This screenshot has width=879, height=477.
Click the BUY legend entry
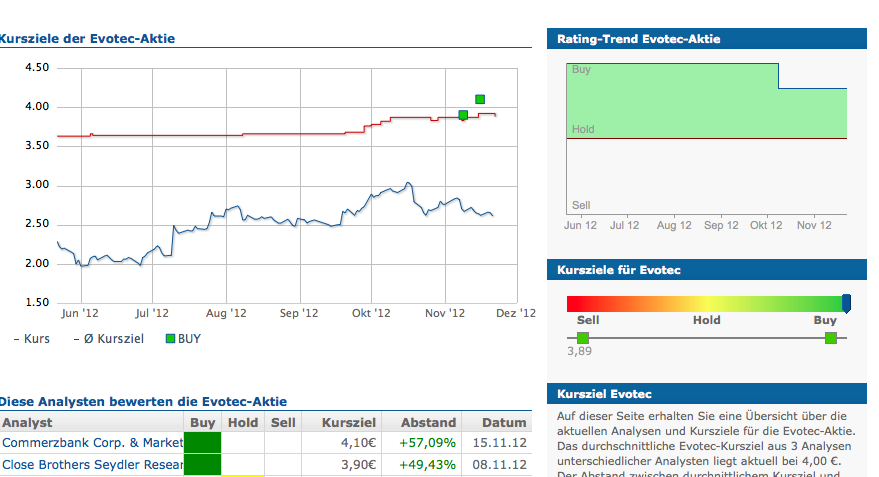(183, 339)
